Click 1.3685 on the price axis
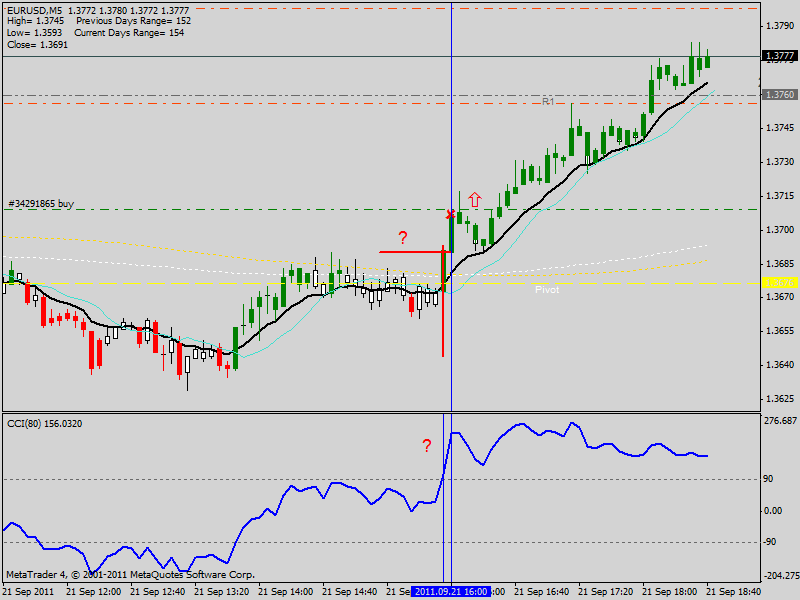 point(781,264)
